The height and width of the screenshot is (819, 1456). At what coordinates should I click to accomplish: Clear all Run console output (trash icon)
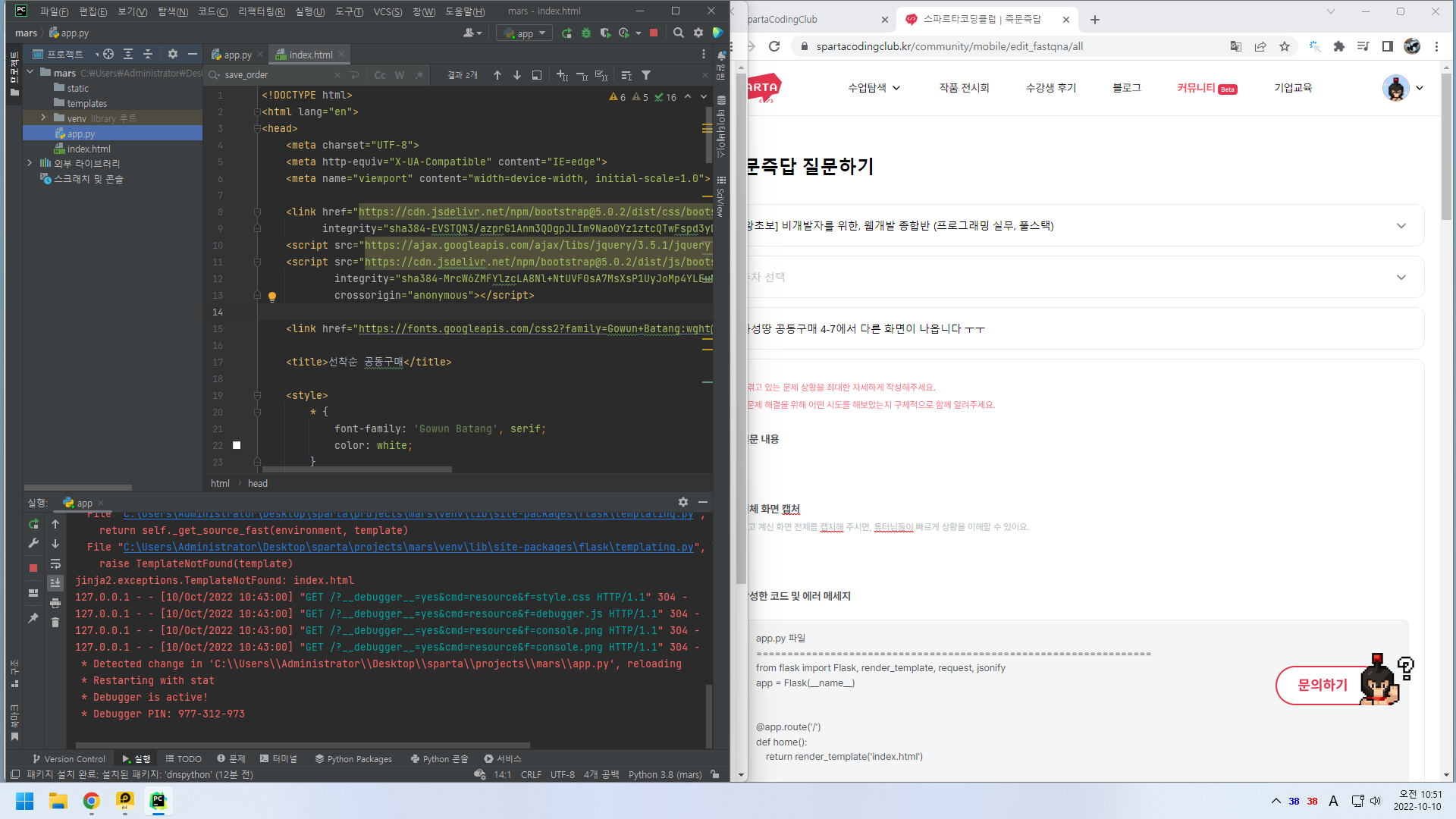55,622
